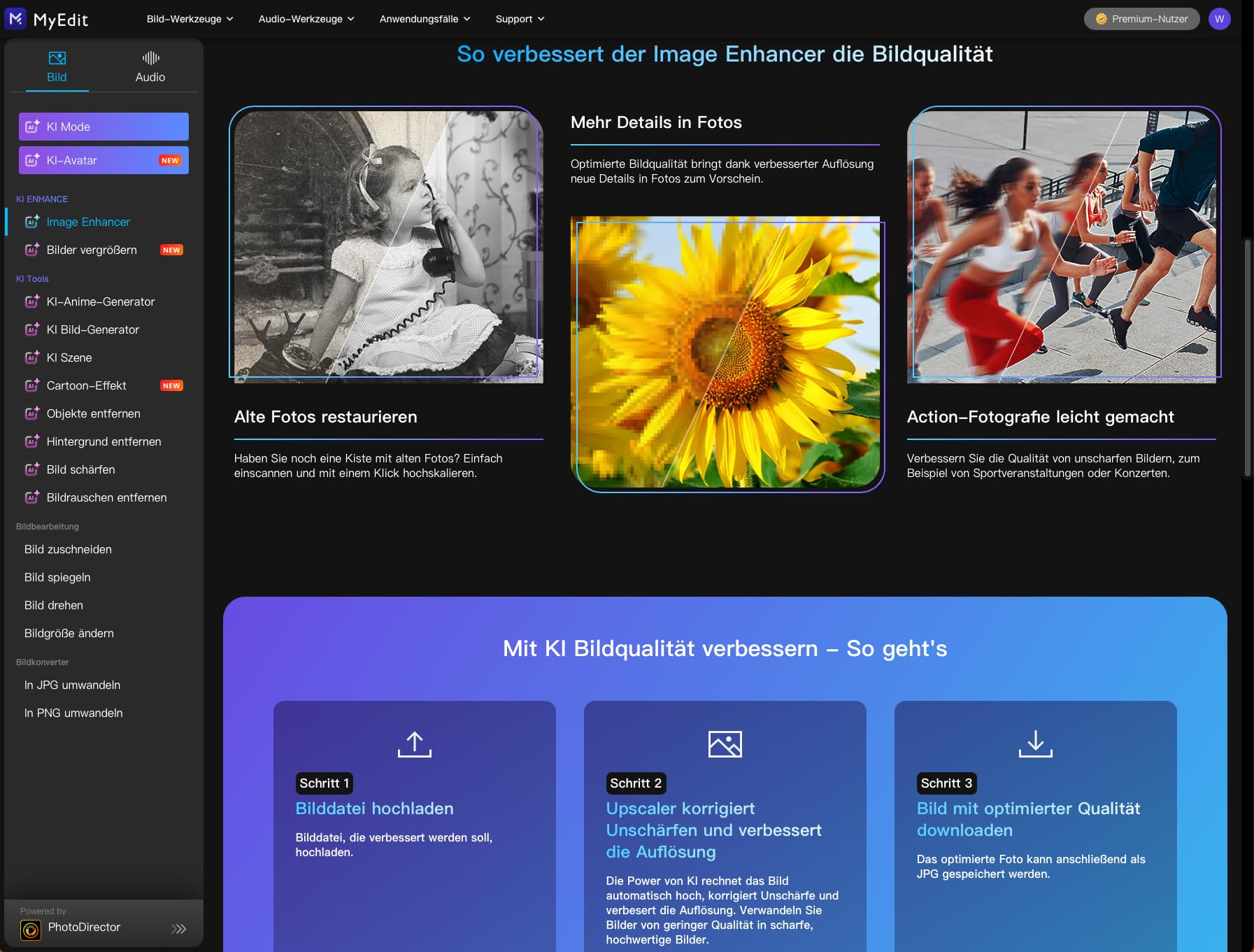Select Image Enhancer in the sidebar

click(88, 222)
